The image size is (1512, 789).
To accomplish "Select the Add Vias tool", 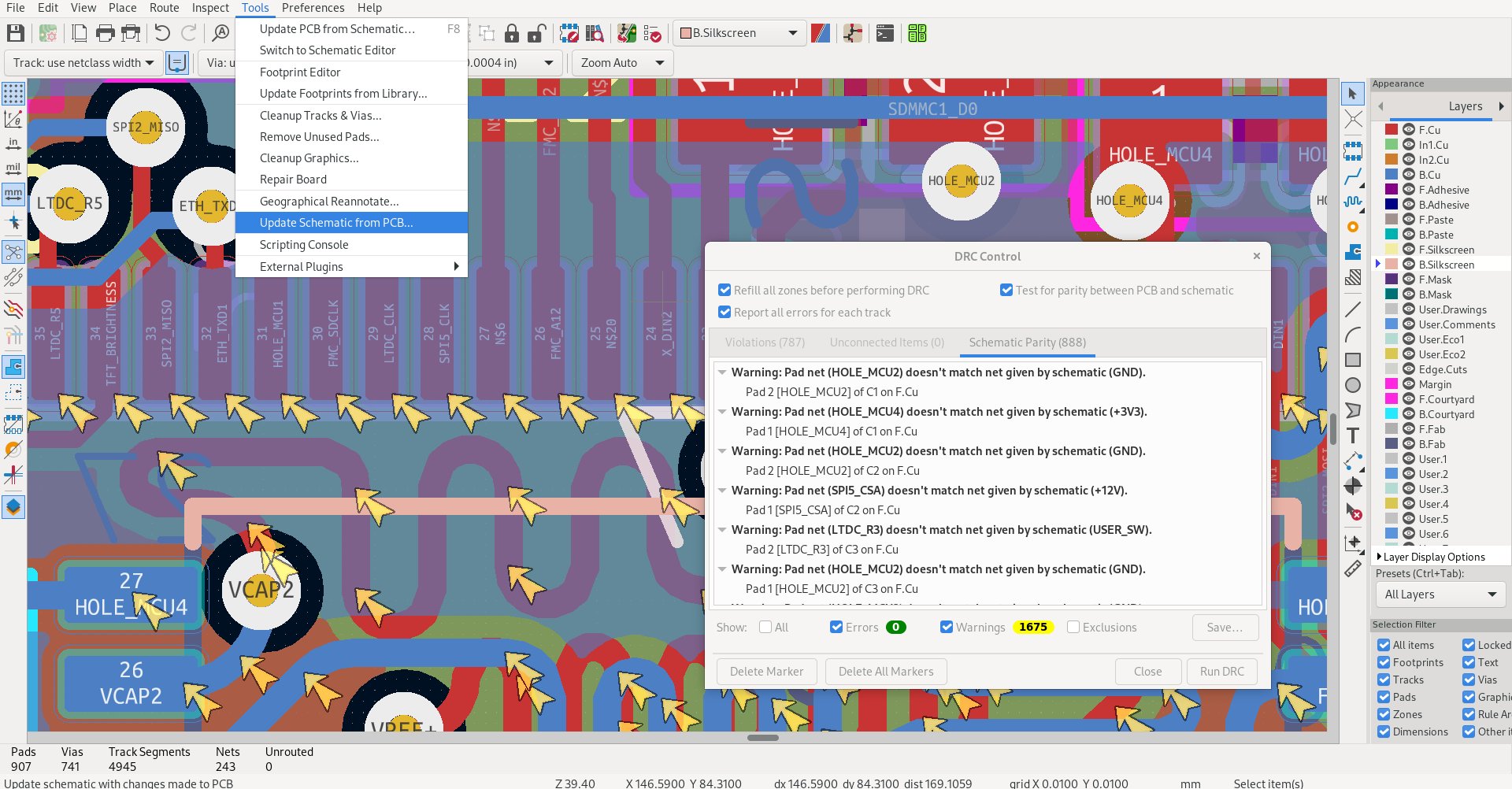I will pyautogui.click(x=1353, y=227).
